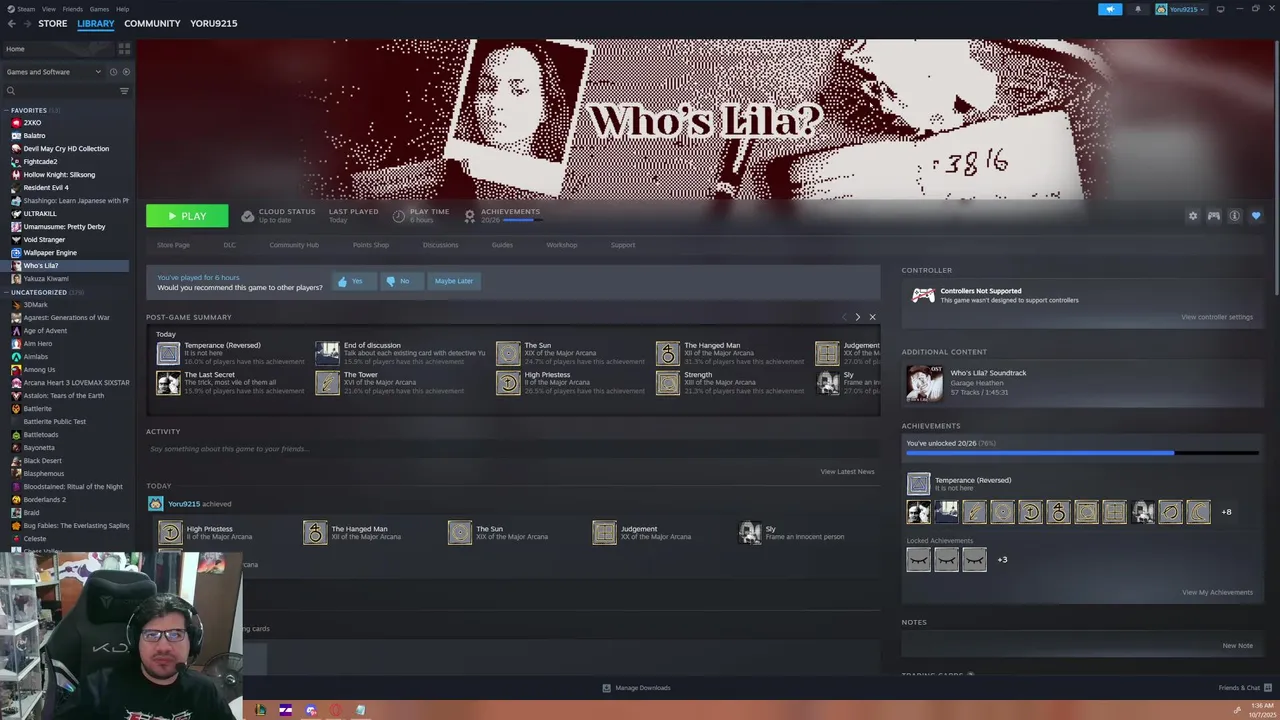Click the forward navigation arrow
Image resolution: width=1280 pixels, height=720 pixels.
click(26, 23)
